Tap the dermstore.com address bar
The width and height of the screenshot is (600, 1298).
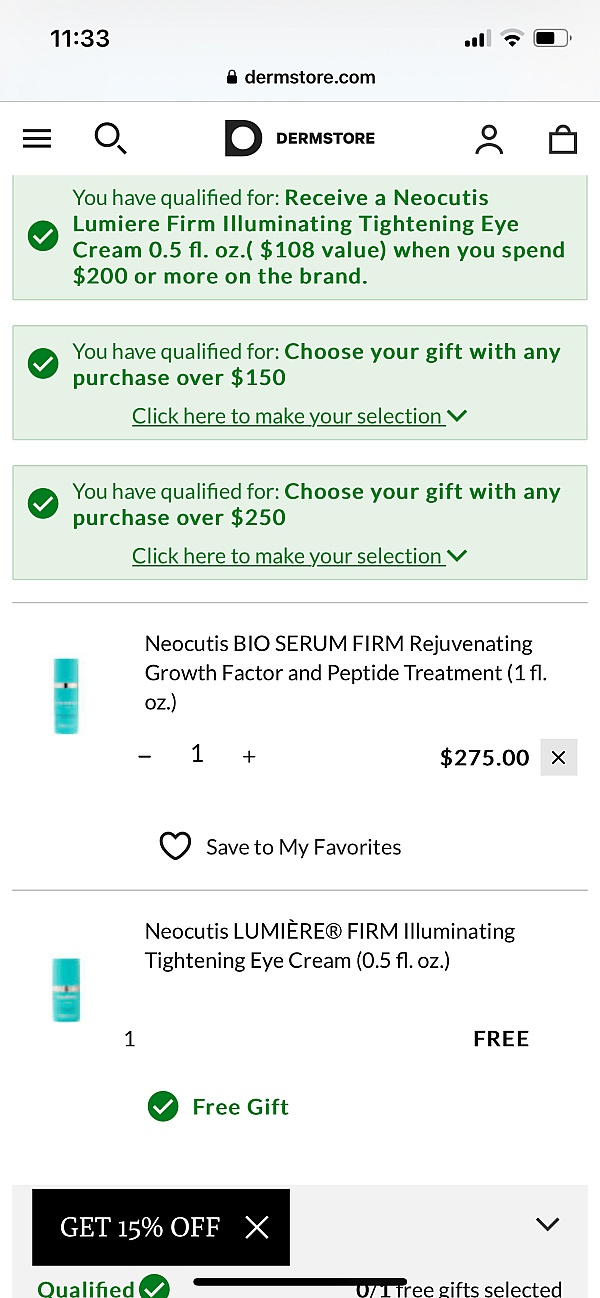click(x=300, y=77)
